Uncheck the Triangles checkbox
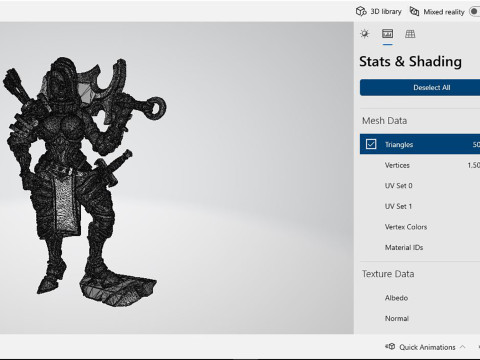The width and height of the screenshot is (480, 360). pyautogui.click(x=371, y=144)
